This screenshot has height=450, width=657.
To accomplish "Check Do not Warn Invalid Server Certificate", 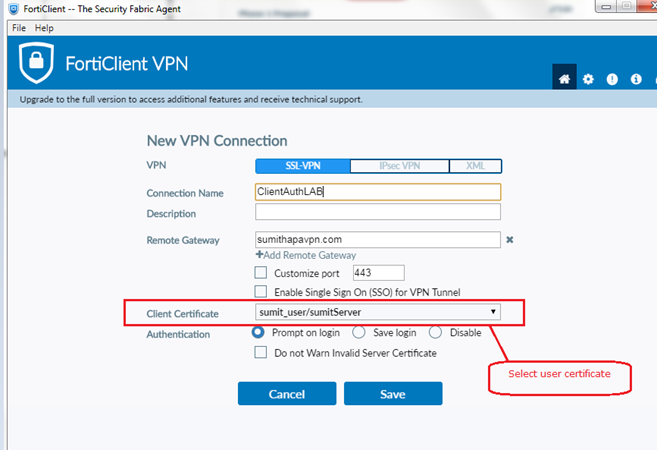I will point(261,352).
